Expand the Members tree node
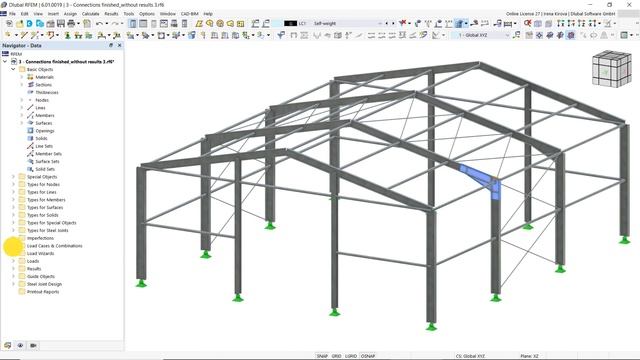This screenshot has height=360, width=640. [22, 116]
